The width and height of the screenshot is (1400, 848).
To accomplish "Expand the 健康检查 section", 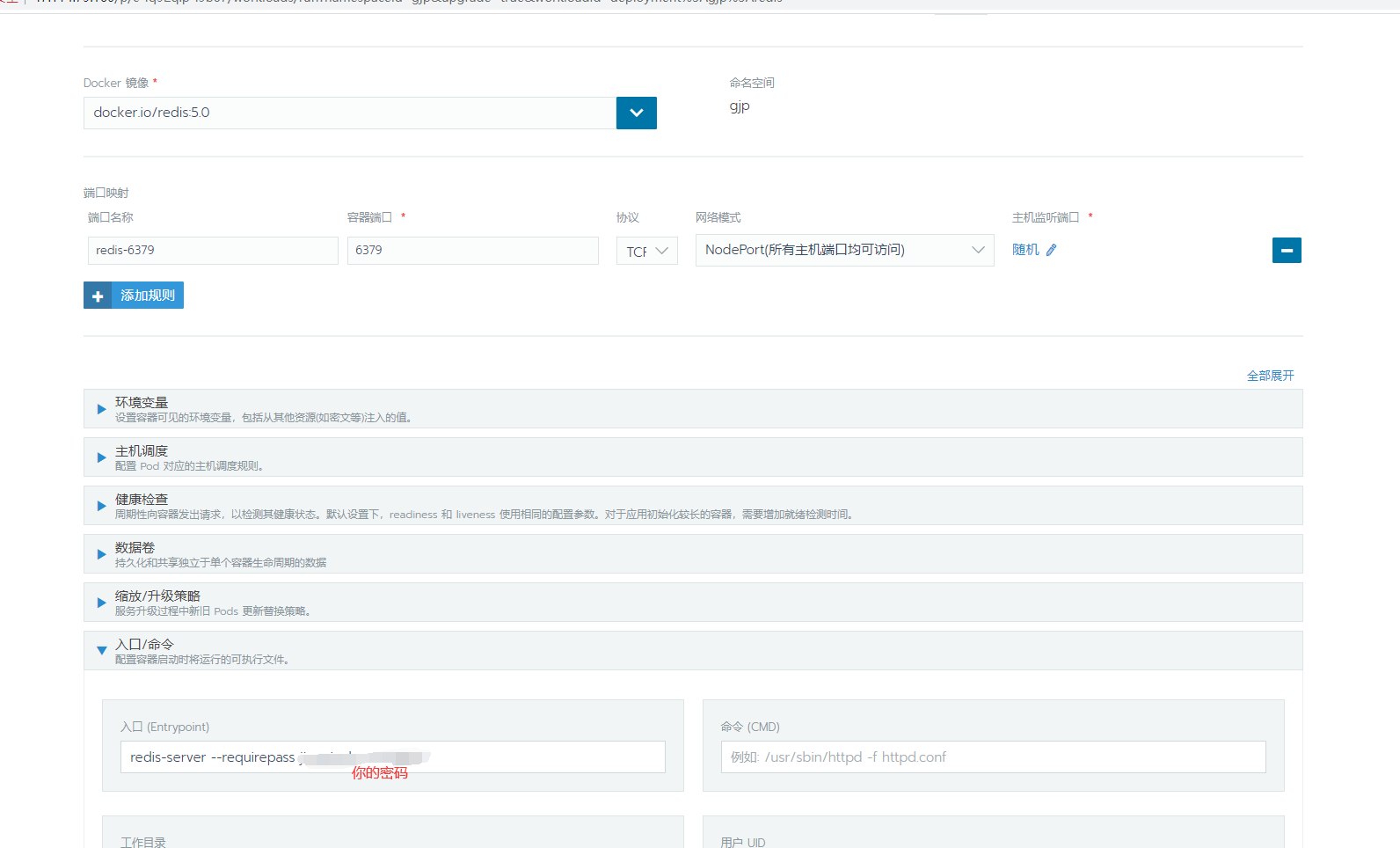I will tap(693, 506).
